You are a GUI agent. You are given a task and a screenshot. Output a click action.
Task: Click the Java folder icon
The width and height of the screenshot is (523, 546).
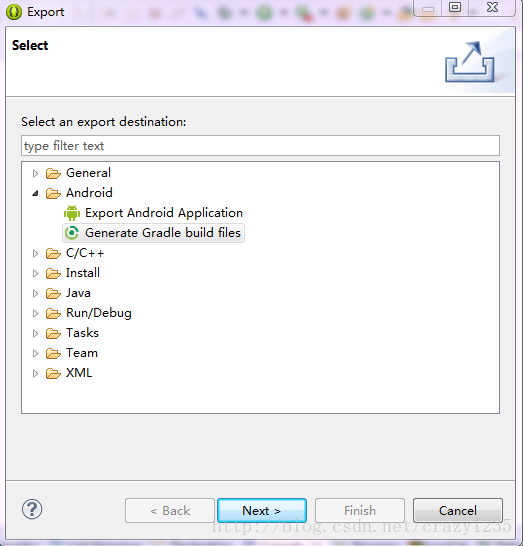pos(53,294)
